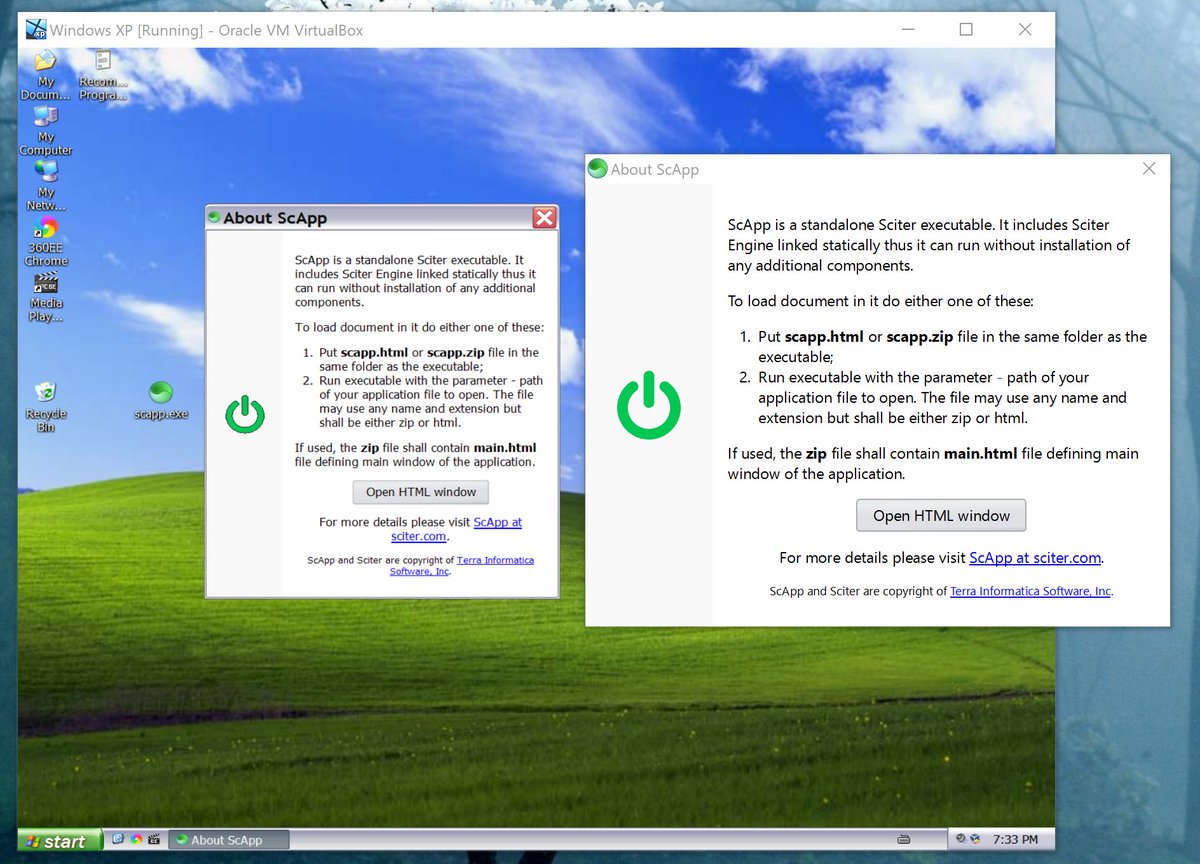The image size is (1200, 864).
Task: Click bold main.html text in right window
Action: [980, 453]
